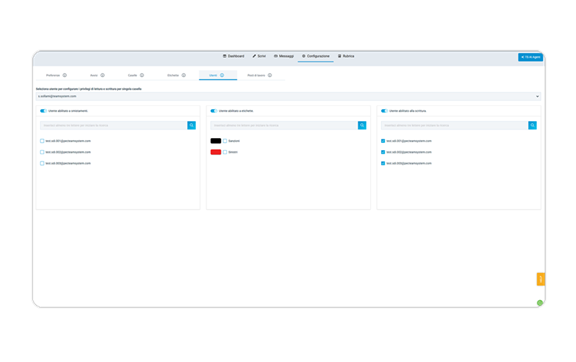Viewport: 576px width, 362px height.
Task: Switch to the Posti di lavoro tab
Action: click(256, 75)
